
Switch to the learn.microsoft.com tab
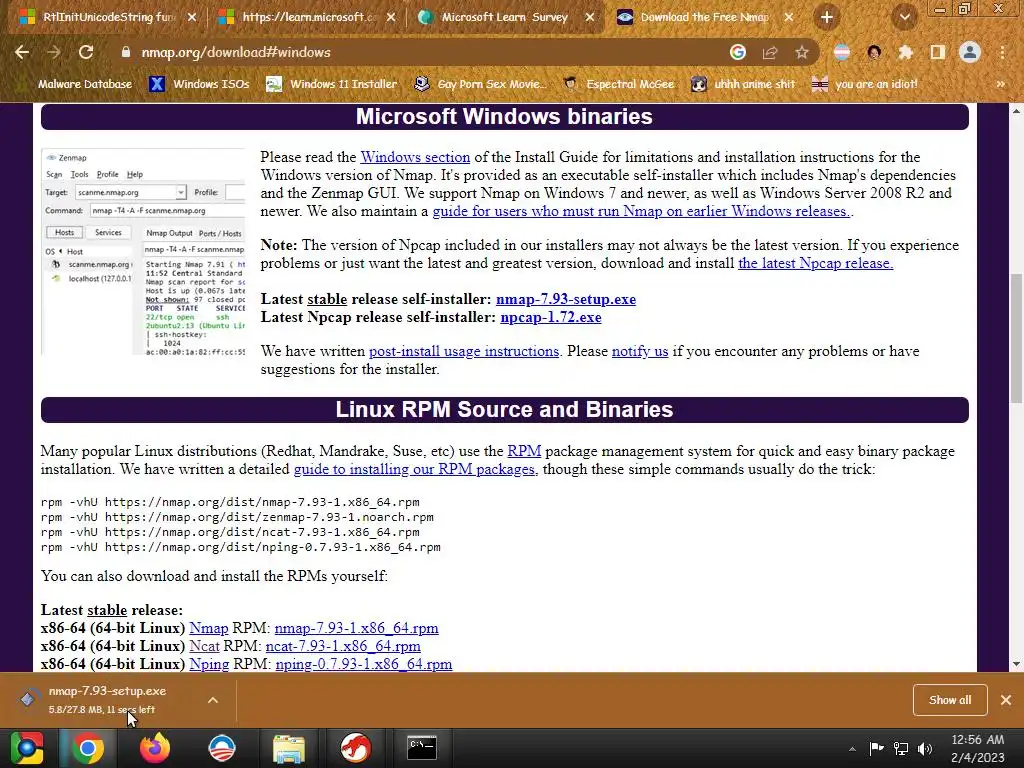(x=307, y=18)
